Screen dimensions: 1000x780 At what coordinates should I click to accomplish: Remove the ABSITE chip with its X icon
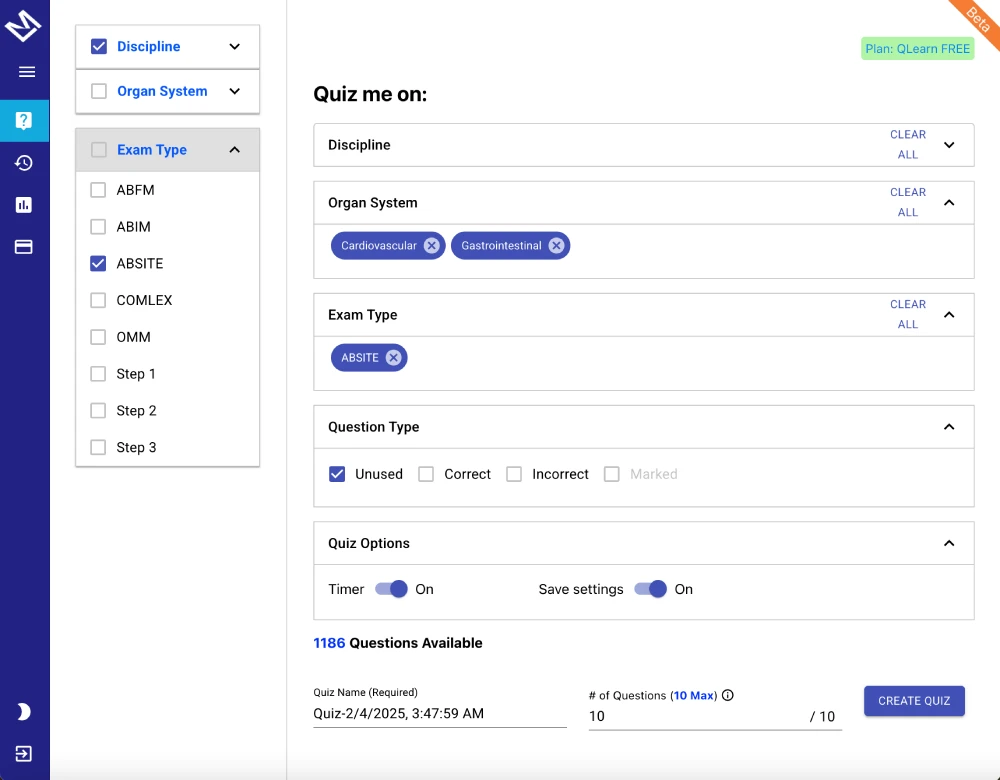[393, 358]
